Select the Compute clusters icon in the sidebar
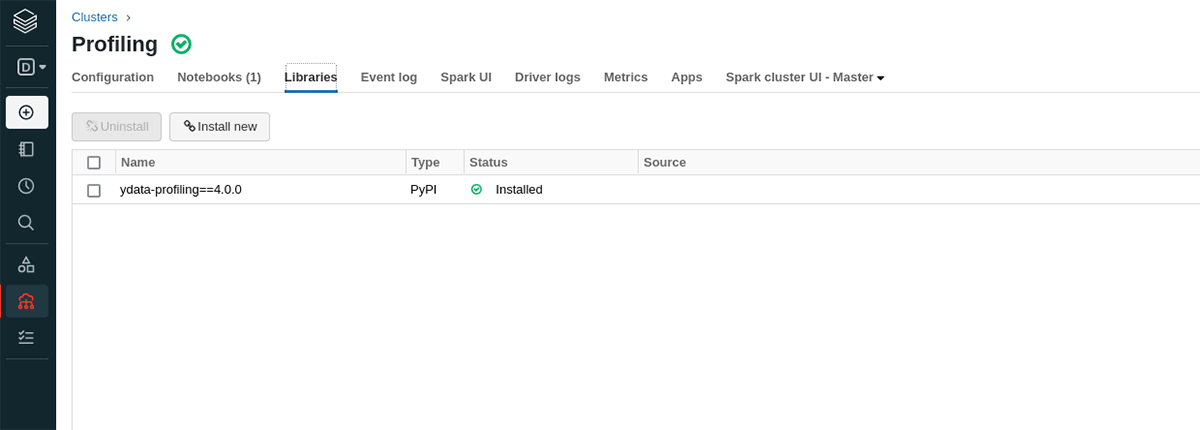 pyautogui.click(x=27, y=301)
